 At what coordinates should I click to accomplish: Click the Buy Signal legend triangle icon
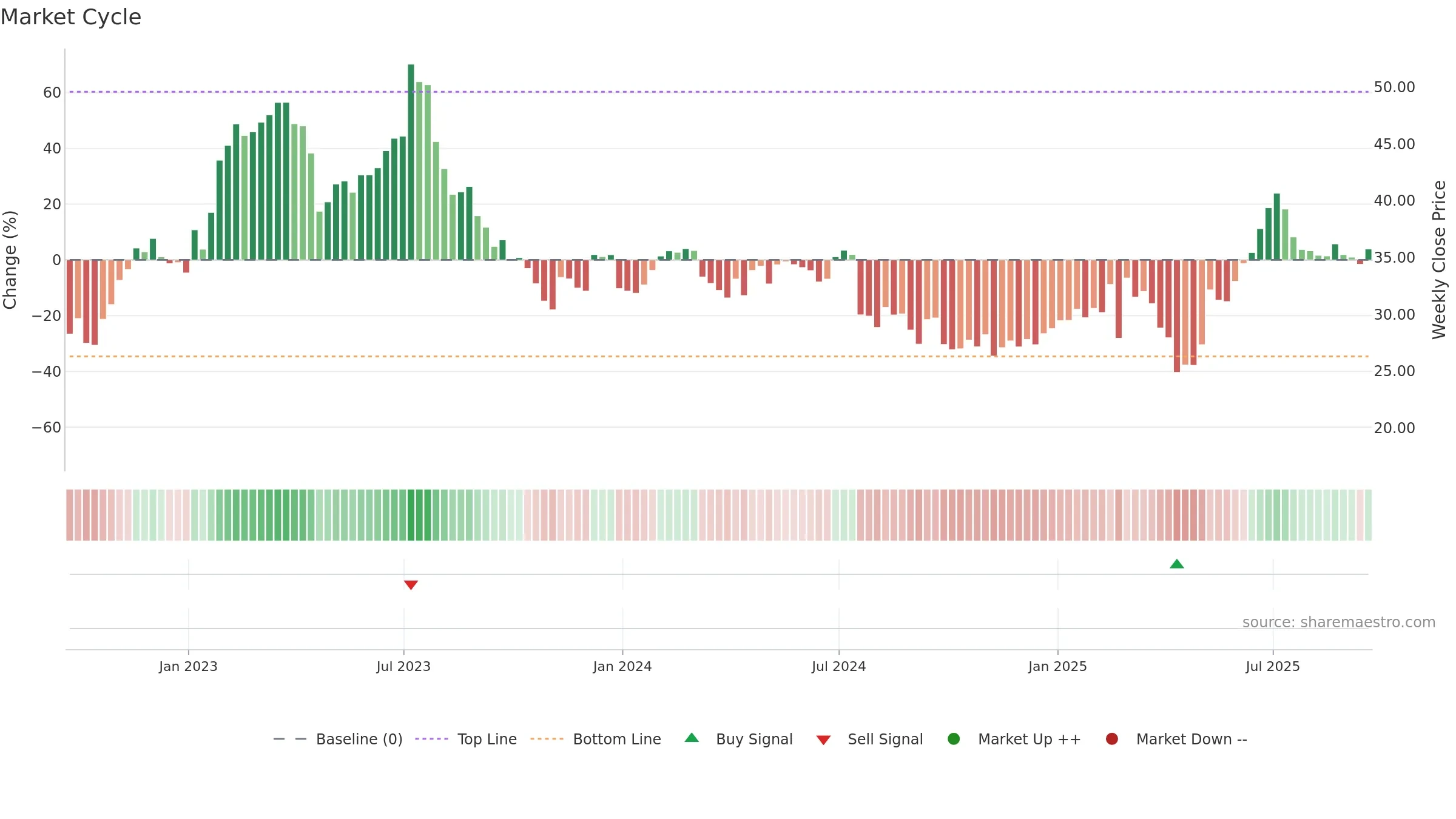pyautogui.click(x=692, y=738)
